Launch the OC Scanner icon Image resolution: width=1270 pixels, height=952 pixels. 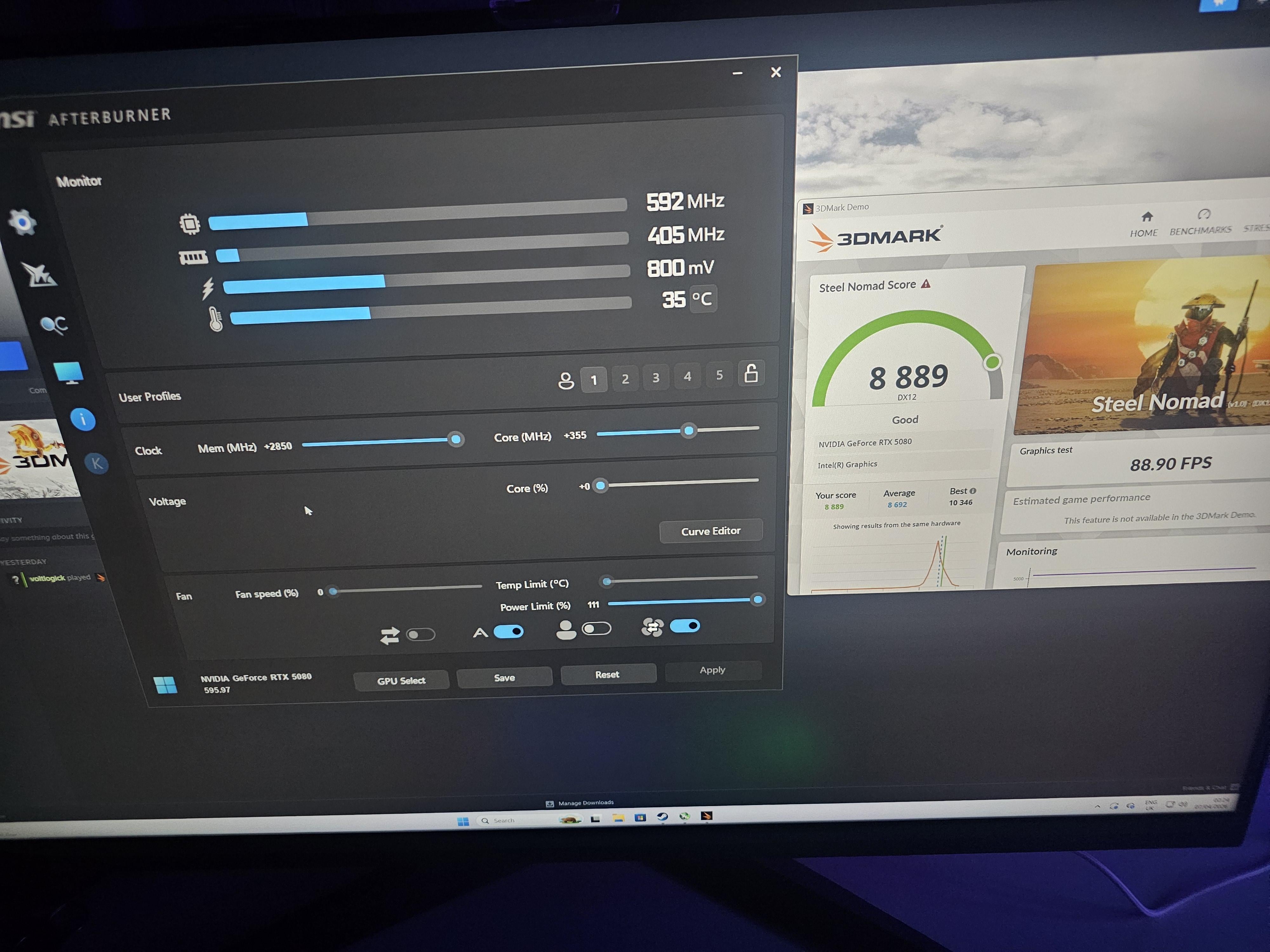(54, 325)
